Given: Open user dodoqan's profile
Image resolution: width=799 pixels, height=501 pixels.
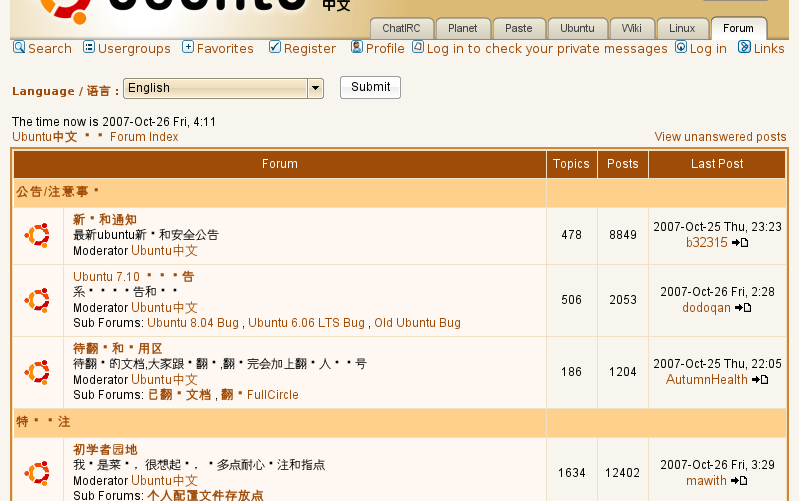Looking at the screenshot, I should (706, 308).
